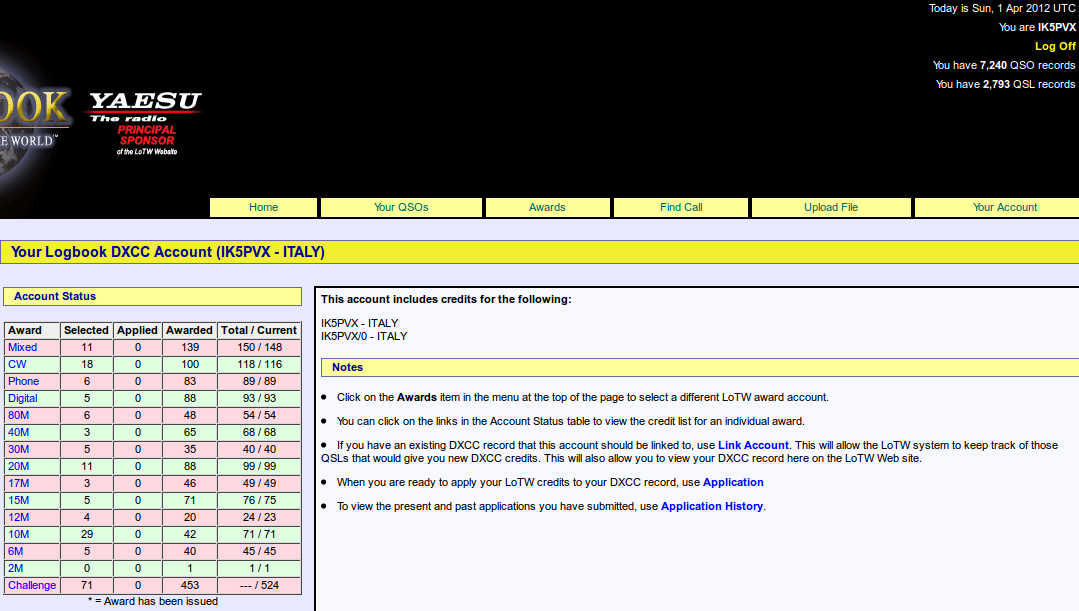Click the 453 Challenge awarded cell
This screenshot has width=1079, height=611.
click(x=190, y=586)
